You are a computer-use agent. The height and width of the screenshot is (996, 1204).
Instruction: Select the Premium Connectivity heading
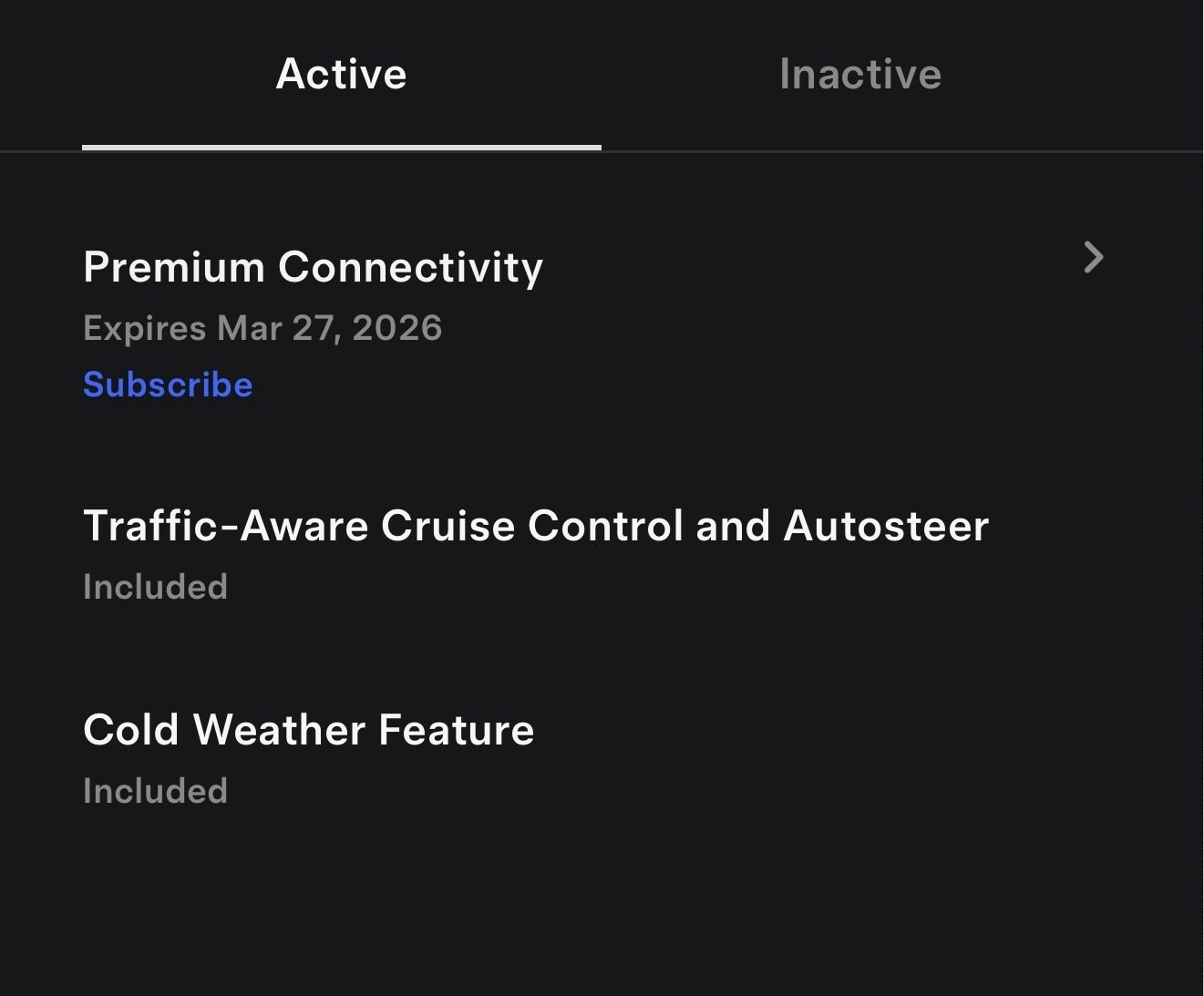coord(313,267)
